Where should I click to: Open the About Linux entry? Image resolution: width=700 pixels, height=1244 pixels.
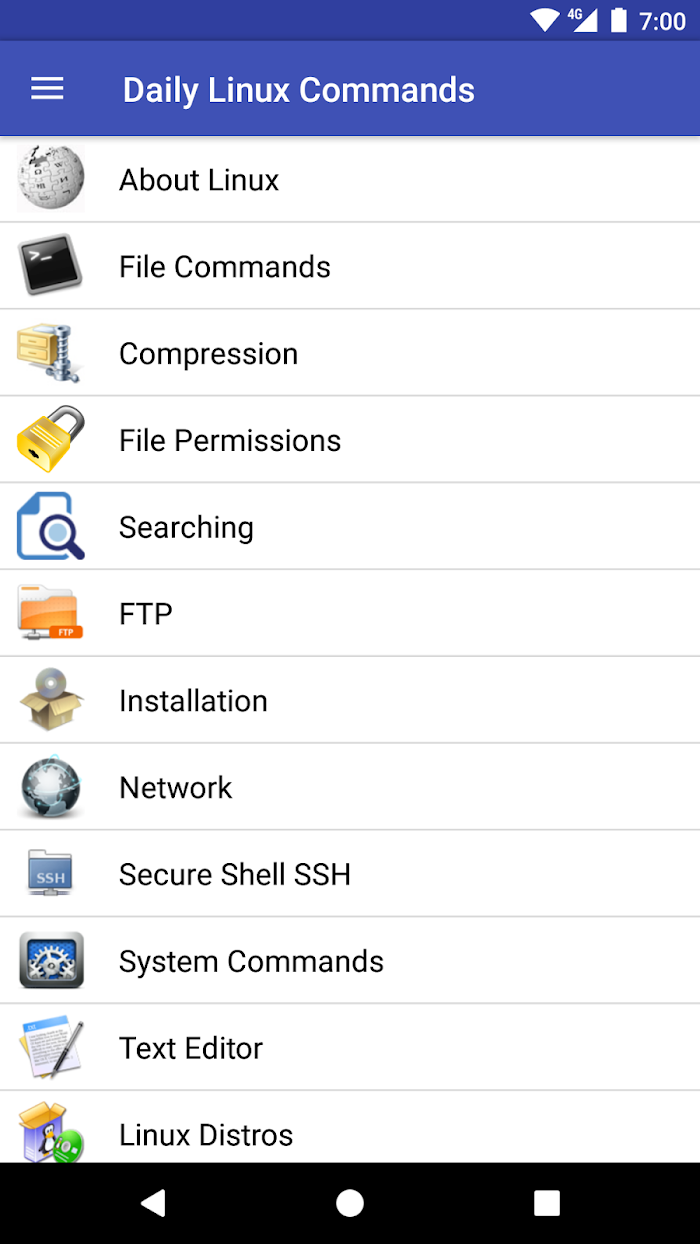point(350,179)
